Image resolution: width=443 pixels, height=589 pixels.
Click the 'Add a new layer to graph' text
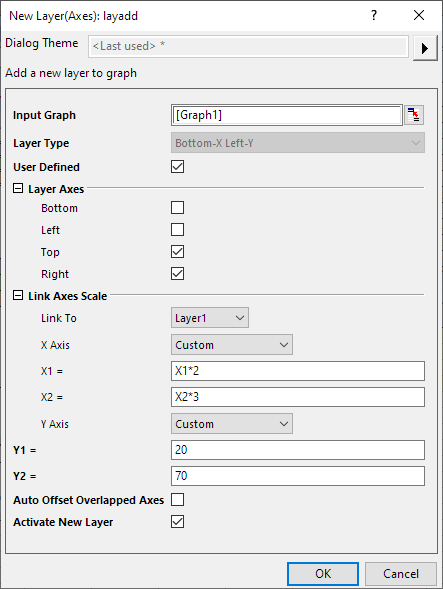point(71,73)
